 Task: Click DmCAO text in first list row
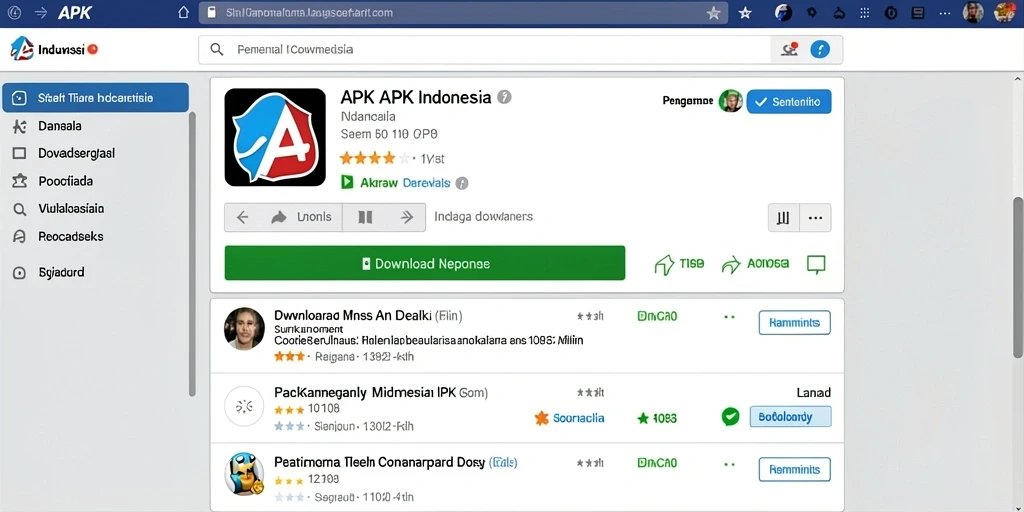point(657,316)
